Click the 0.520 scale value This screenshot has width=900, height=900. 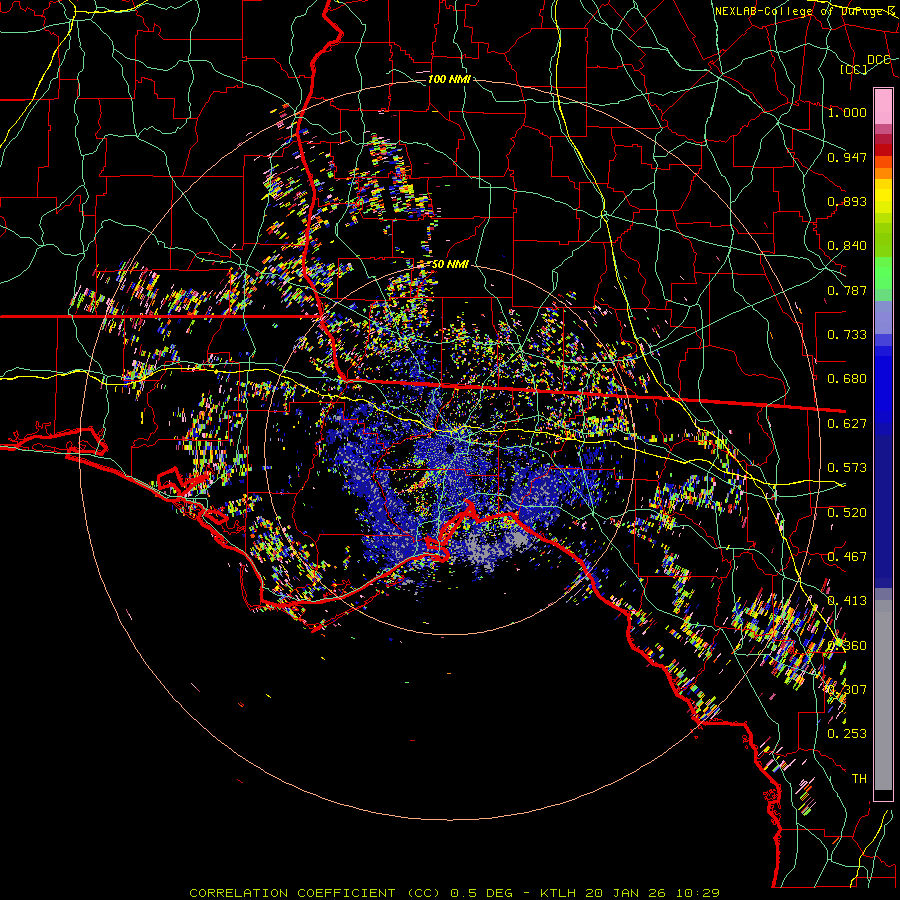[847, 513]
